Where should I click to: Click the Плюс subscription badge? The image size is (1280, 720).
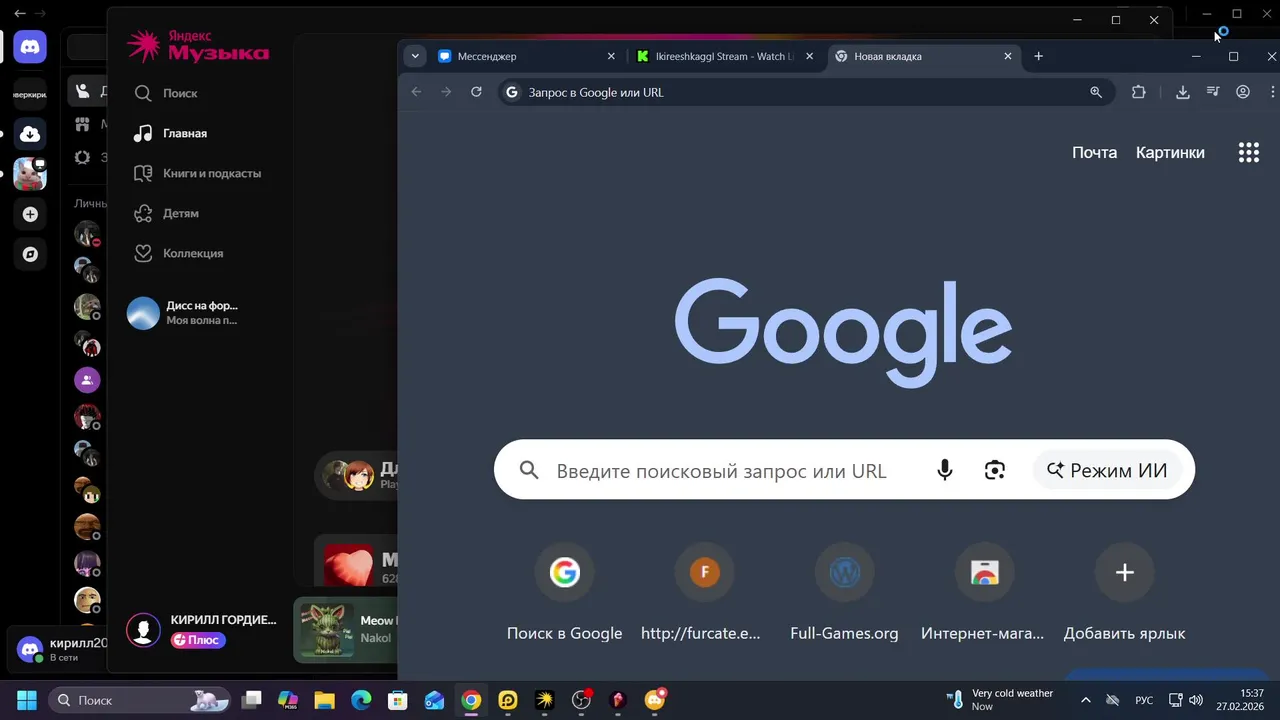click(x=198, y=640)
